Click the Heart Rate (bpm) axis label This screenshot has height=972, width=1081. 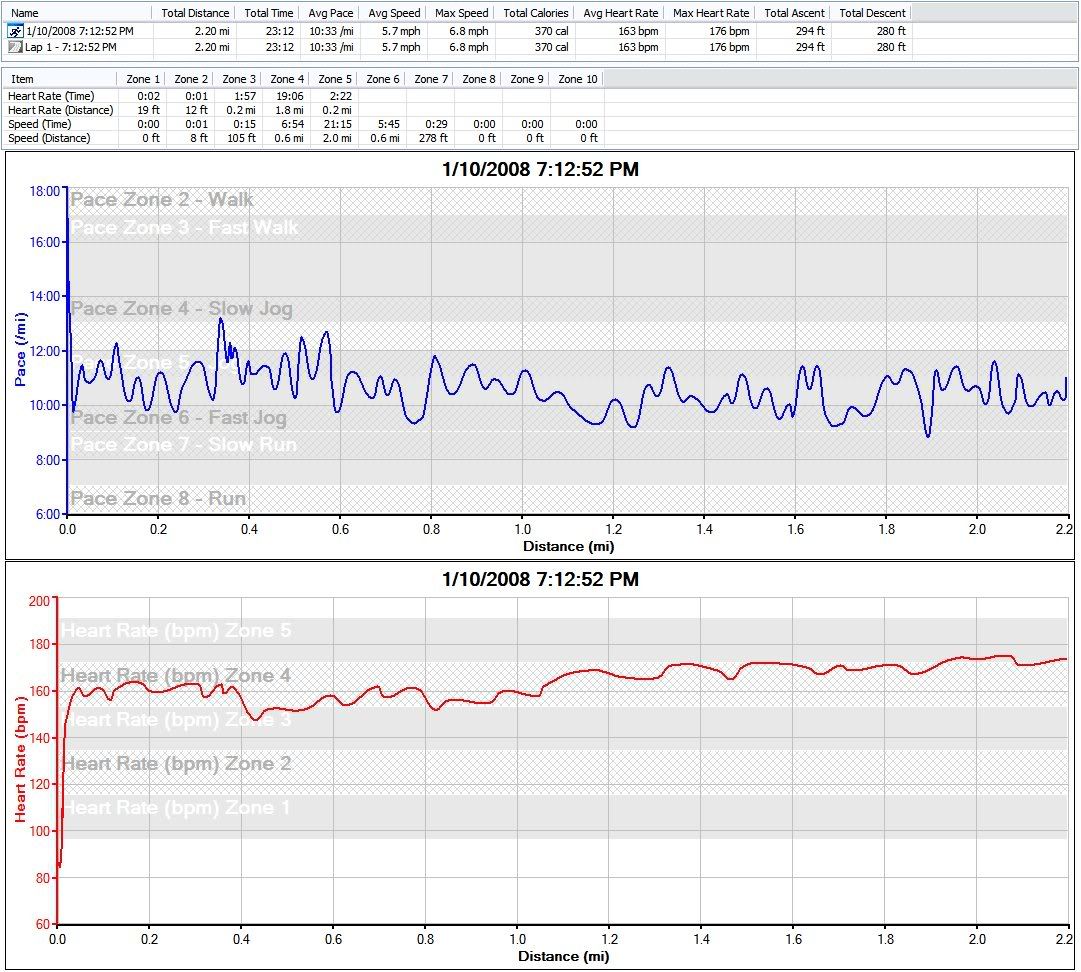[x=19, y=762]
